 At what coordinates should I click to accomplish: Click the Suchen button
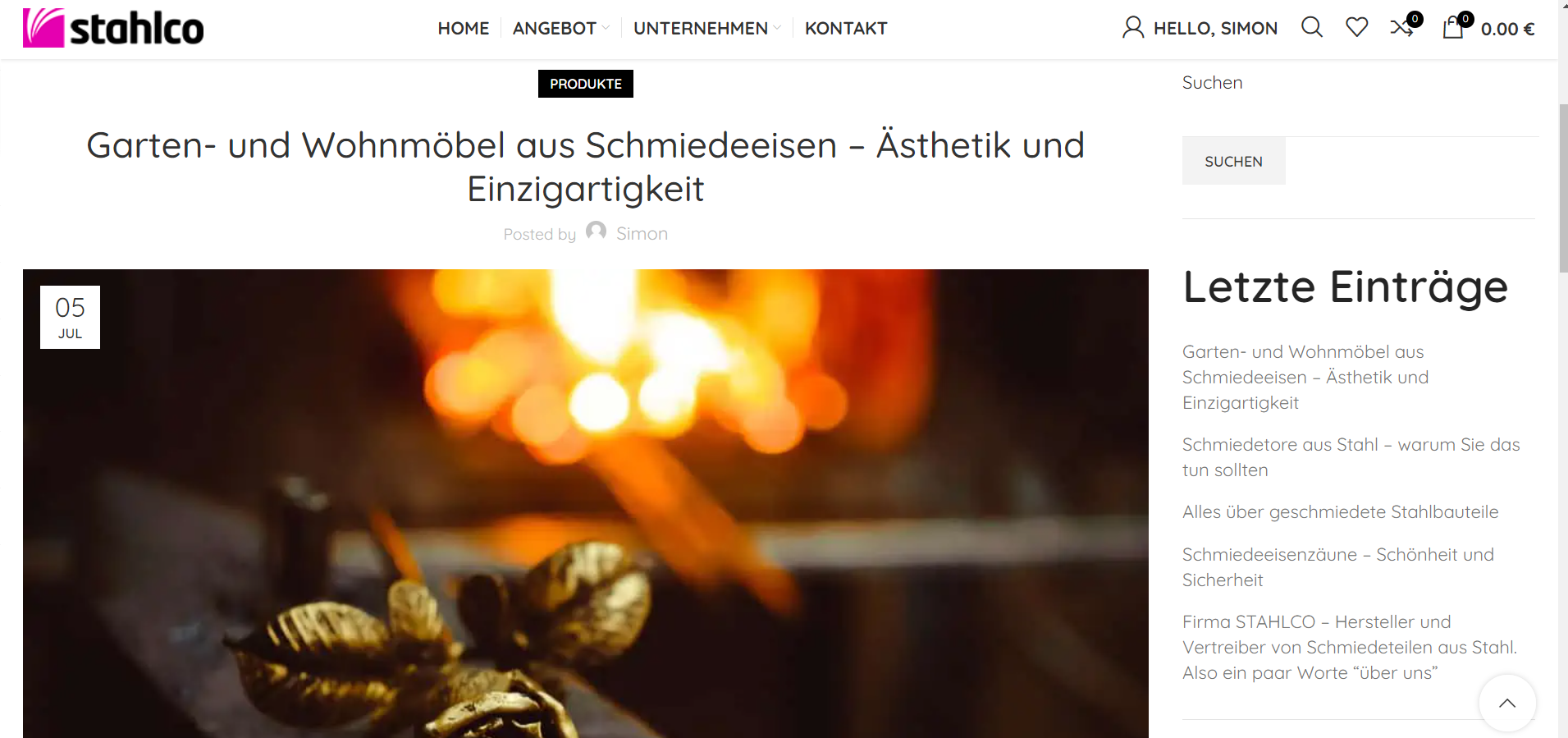pyautogui.click(x=1233, y=161)
